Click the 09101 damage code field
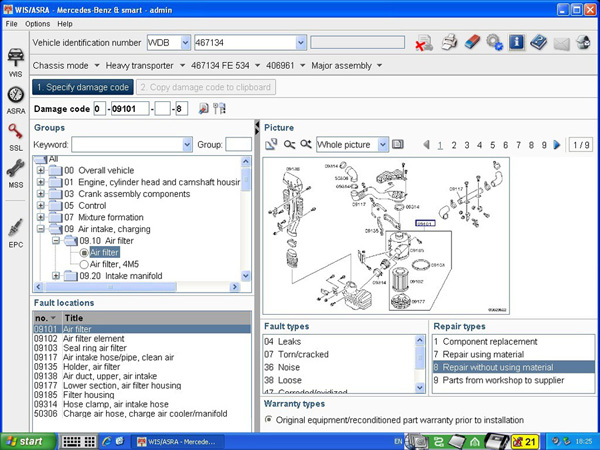600x450 pixels. 130,109
